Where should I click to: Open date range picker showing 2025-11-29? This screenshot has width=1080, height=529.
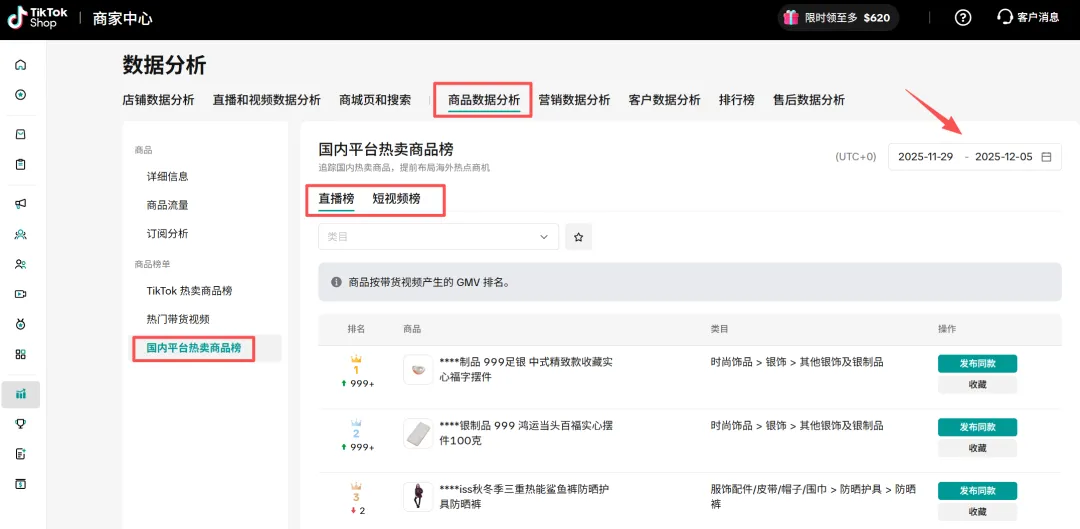pyautogui.click(x=925, y=157)
